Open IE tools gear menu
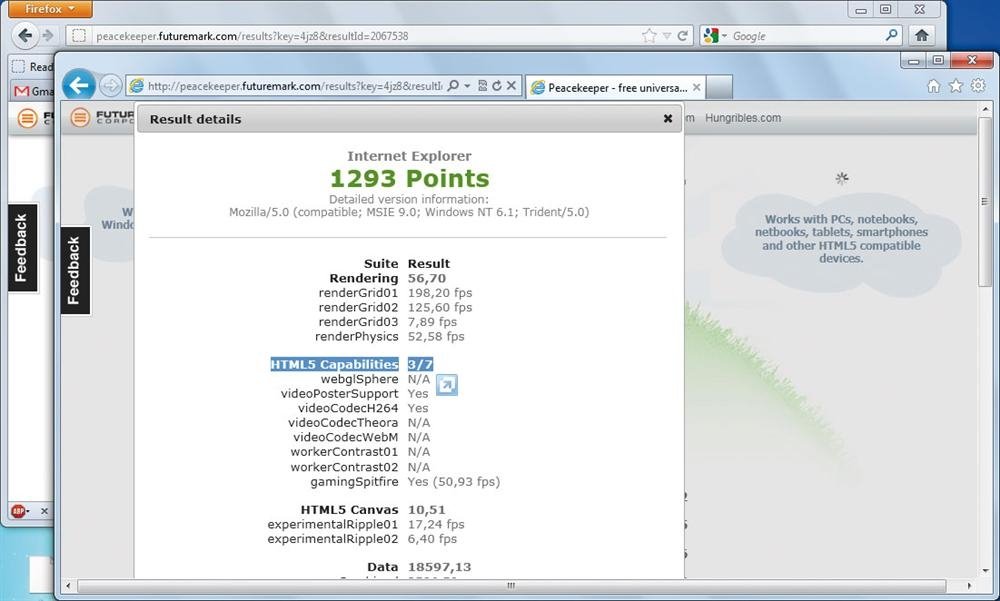 (978, 85)
